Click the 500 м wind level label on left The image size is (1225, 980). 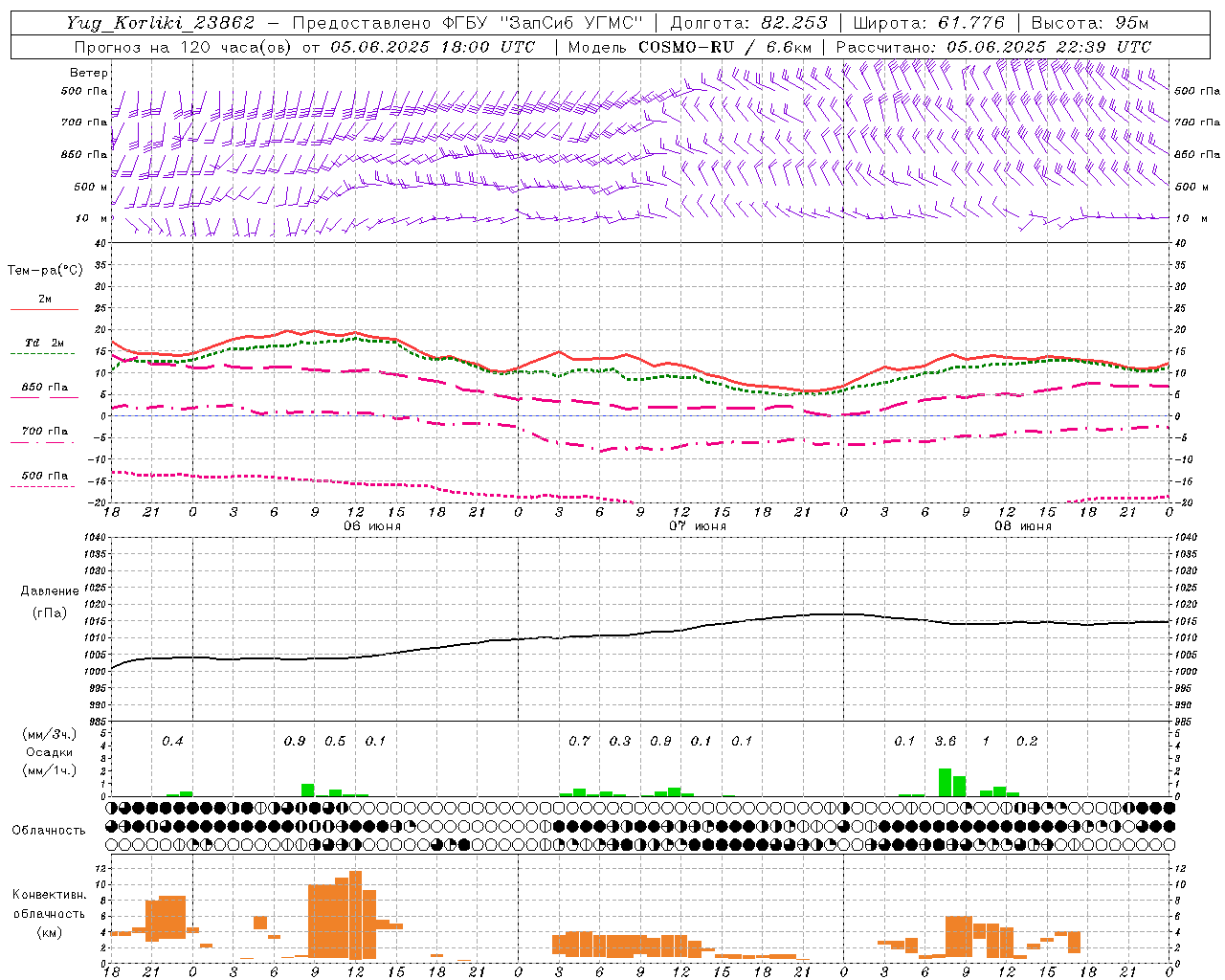pyautogui.click(x=91, y=187)
